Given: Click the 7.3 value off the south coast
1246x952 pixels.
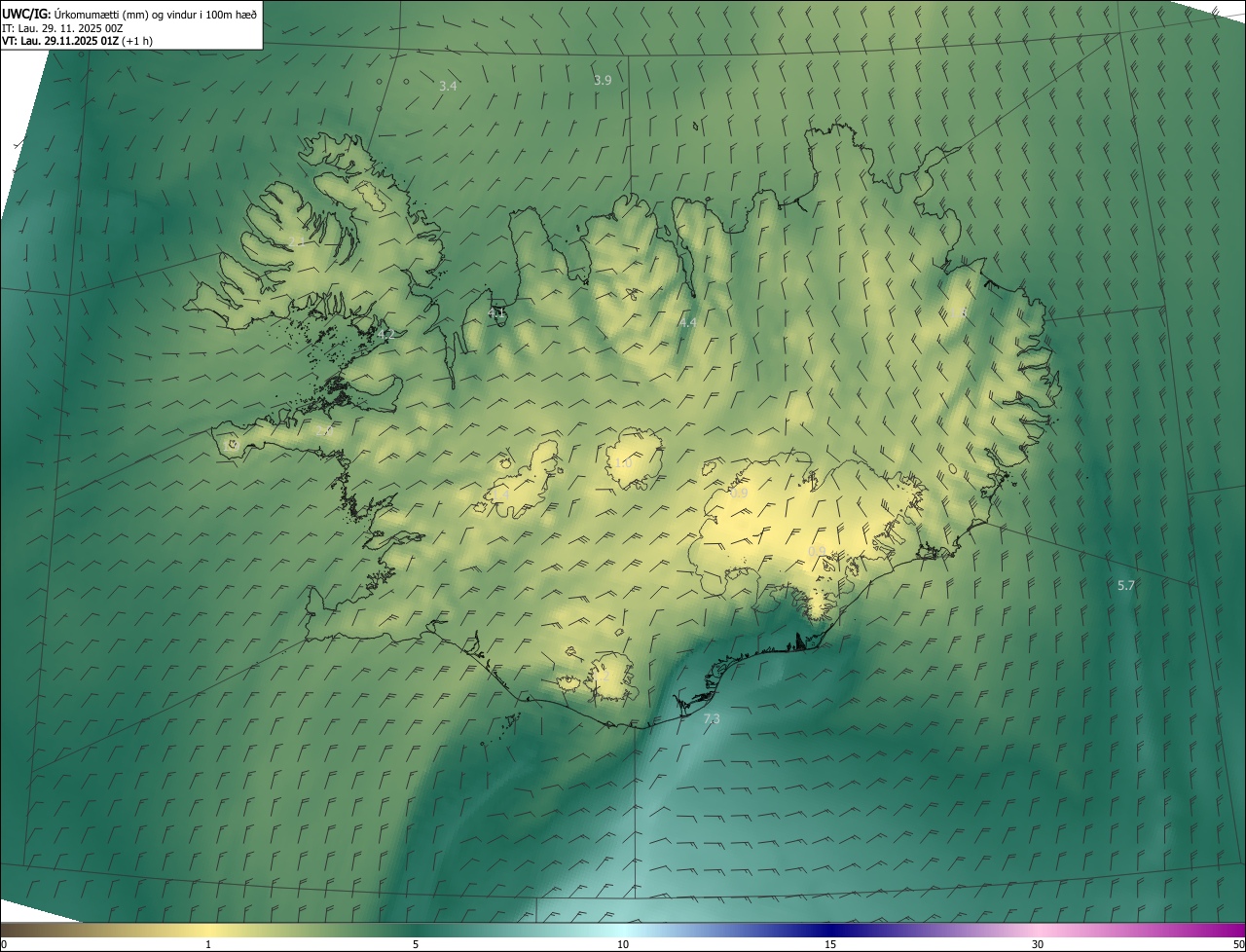Looking at the screenshot, I should 712,718.
